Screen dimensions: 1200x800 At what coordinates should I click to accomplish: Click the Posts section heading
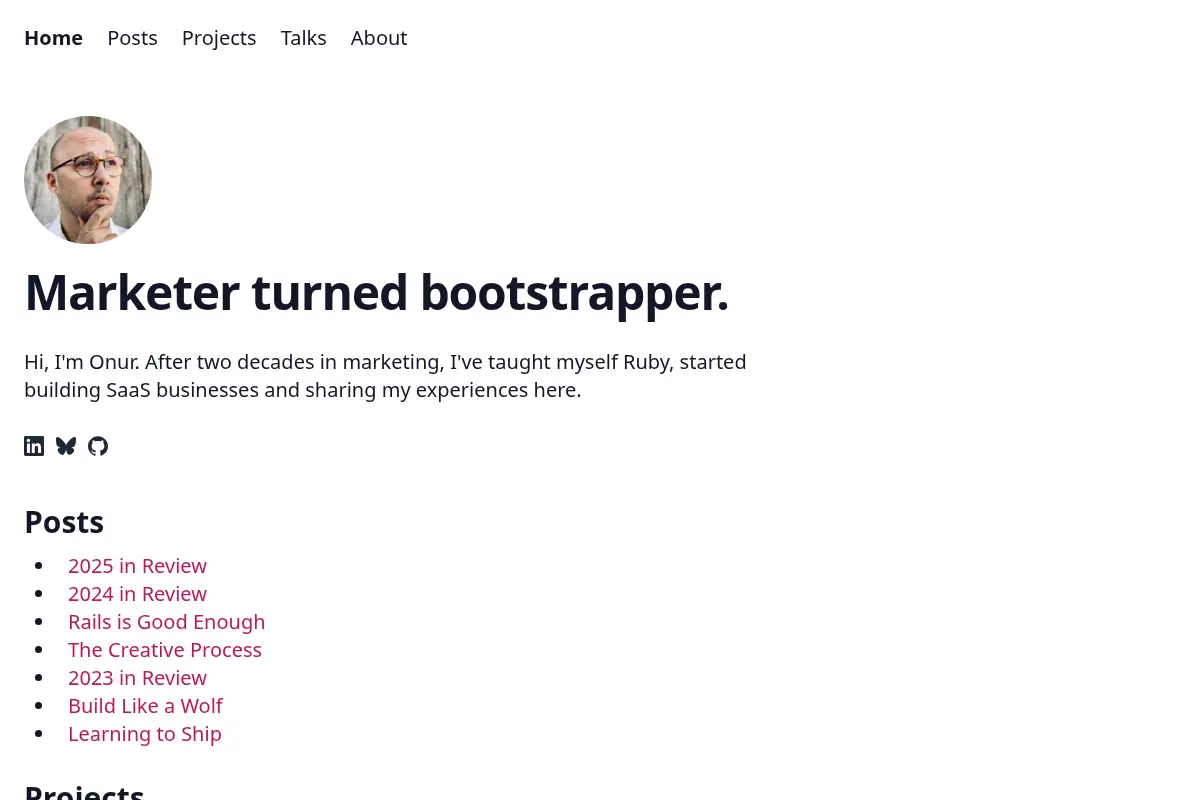[64, 522]
